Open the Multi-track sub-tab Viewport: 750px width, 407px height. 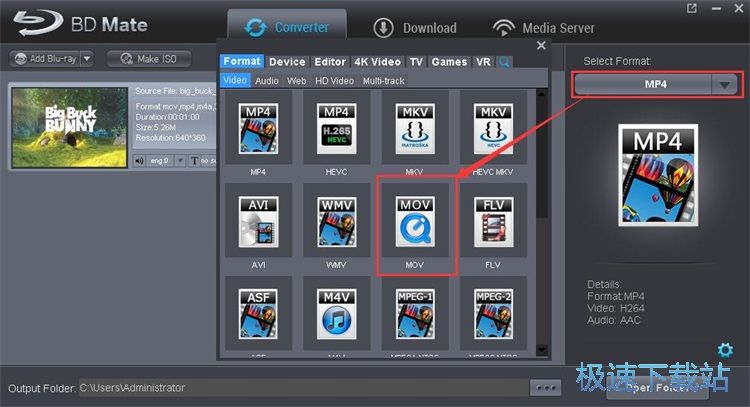[x=384, y=81]
